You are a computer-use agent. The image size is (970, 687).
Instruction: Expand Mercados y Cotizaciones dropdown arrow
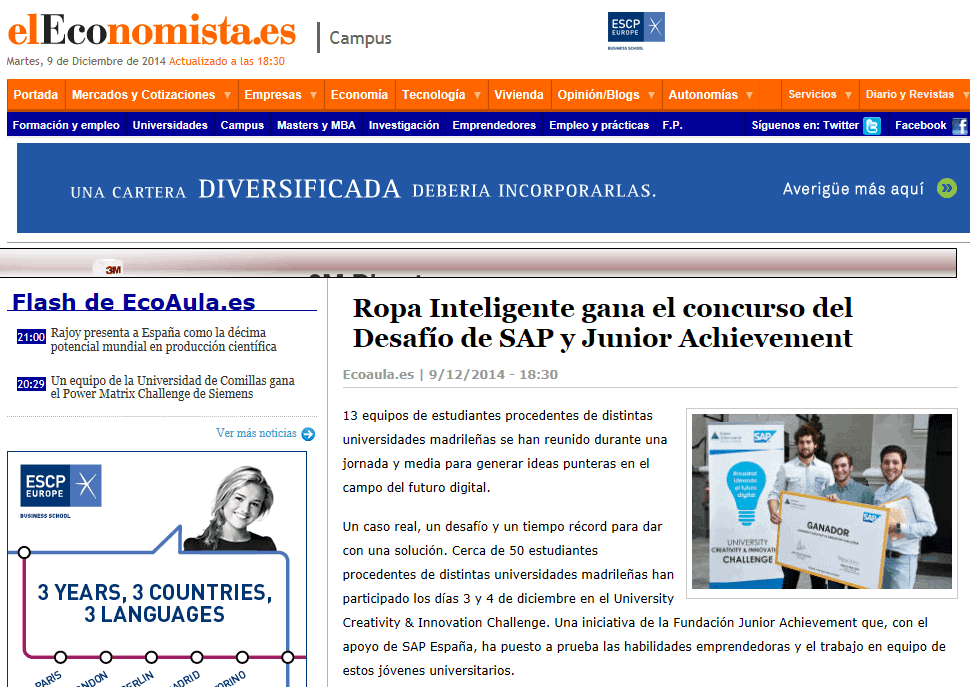(x=227, y=95)
